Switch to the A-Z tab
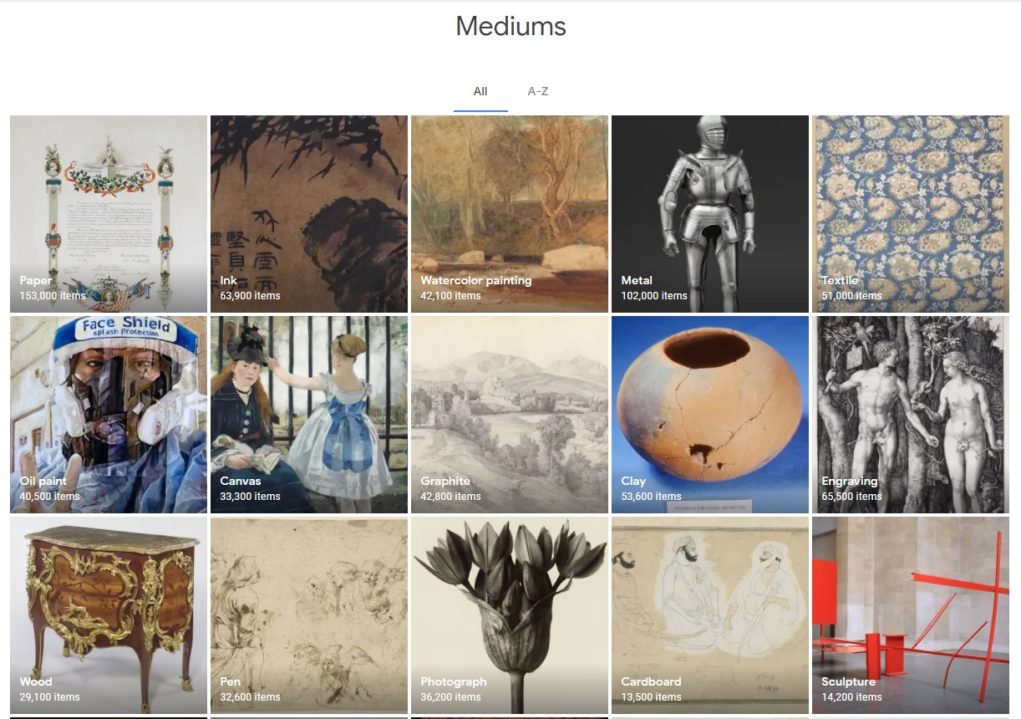Screen dimensions: 1021x719 point(537,91)
